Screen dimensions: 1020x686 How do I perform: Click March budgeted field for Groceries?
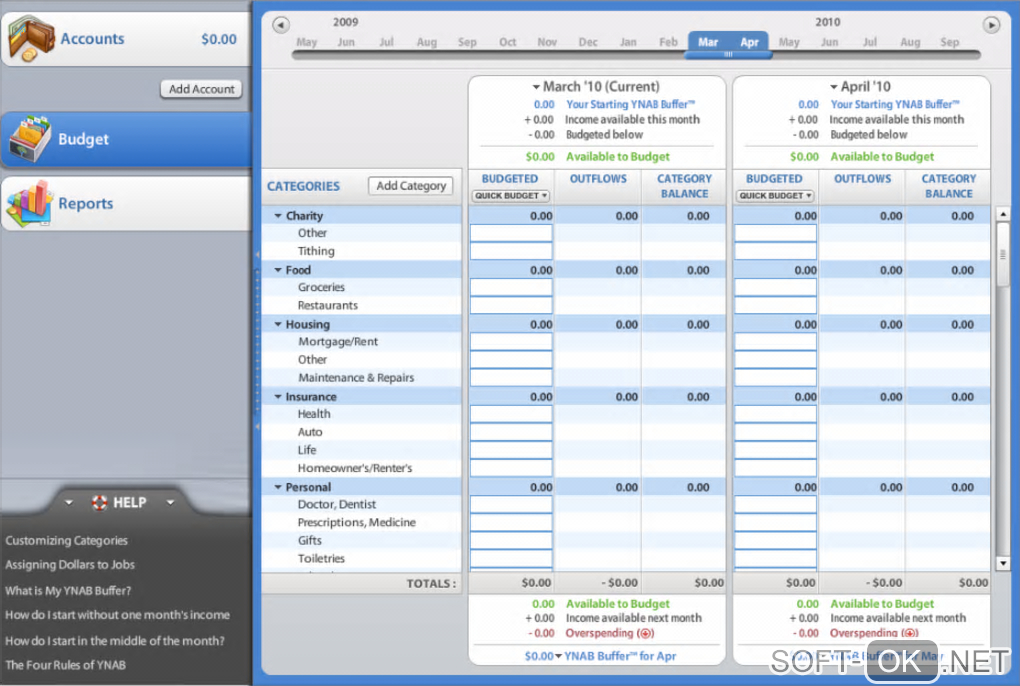(511, 287)
